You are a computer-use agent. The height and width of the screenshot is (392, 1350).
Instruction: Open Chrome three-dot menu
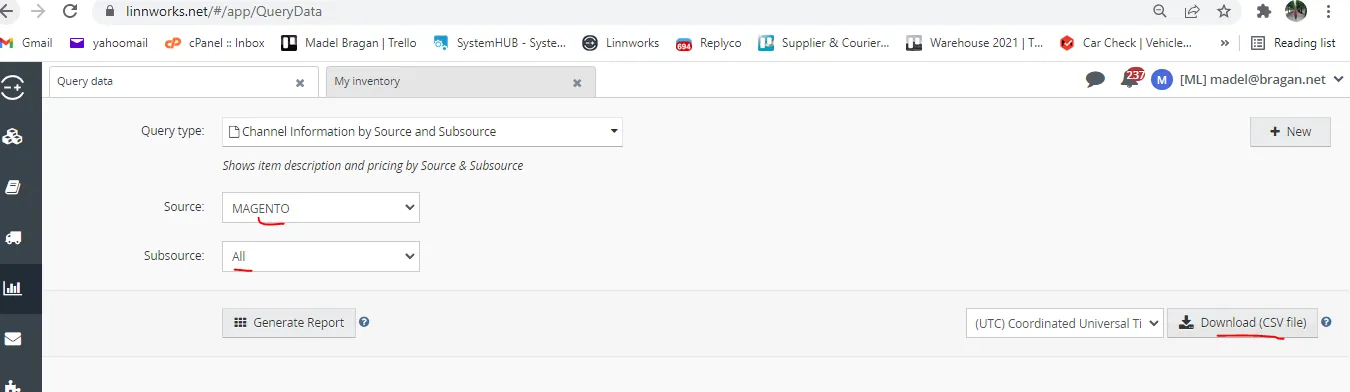tap(1329, 12)
